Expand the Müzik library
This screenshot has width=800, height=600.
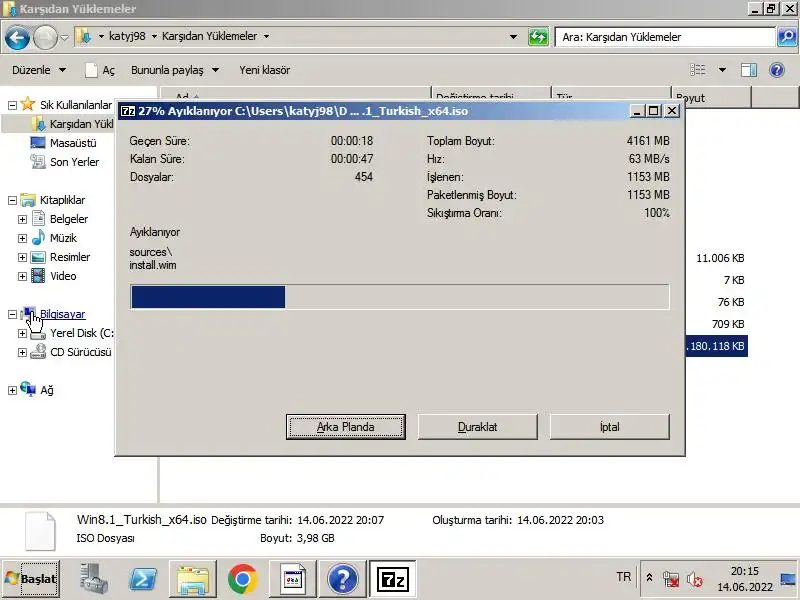(22, 238)
